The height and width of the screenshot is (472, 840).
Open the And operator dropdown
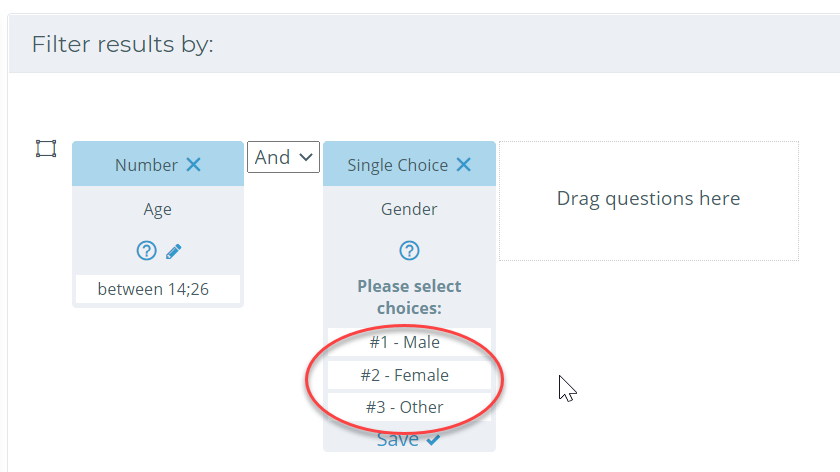click(x=283, y=157)
